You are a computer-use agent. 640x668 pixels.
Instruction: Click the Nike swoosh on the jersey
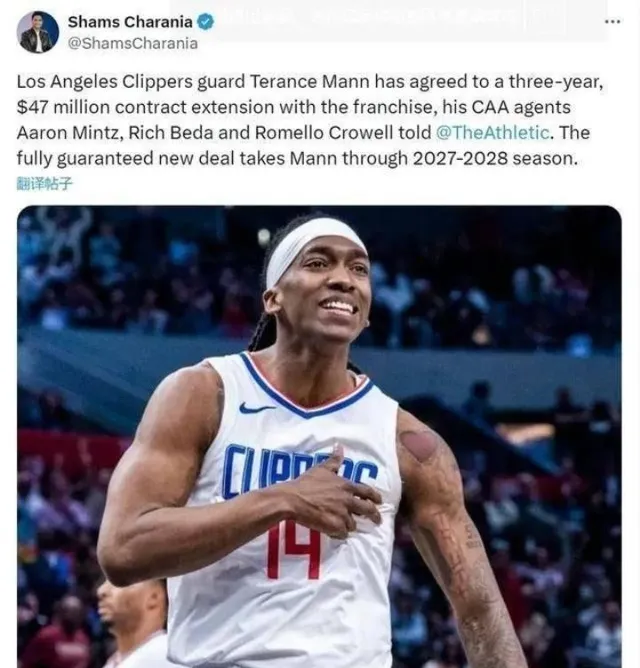257,408
